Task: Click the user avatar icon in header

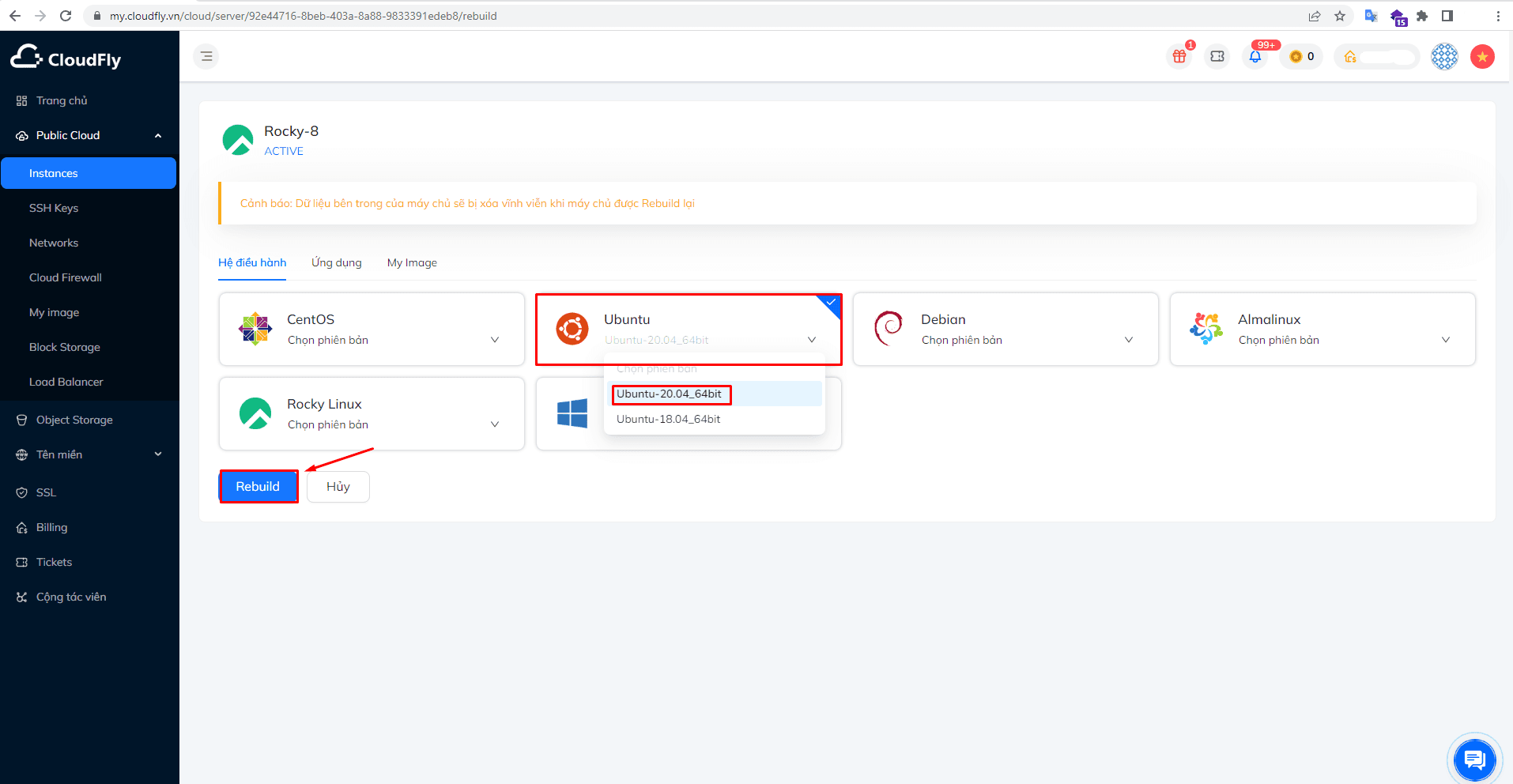Action: click(1444, 56)
